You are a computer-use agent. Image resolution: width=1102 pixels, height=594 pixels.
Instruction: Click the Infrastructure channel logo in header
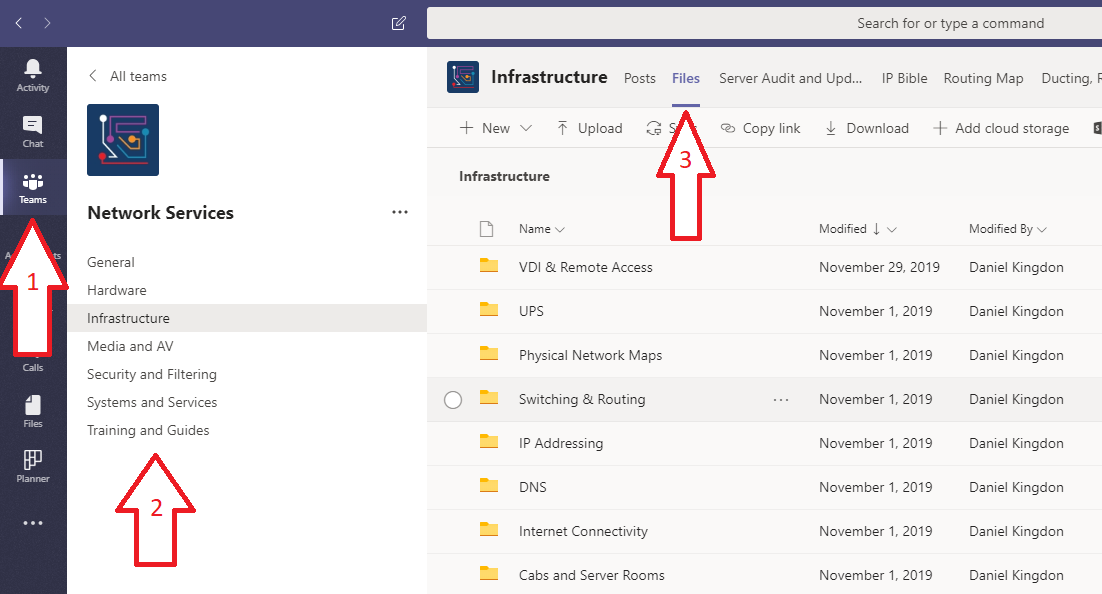click(463, 77)
